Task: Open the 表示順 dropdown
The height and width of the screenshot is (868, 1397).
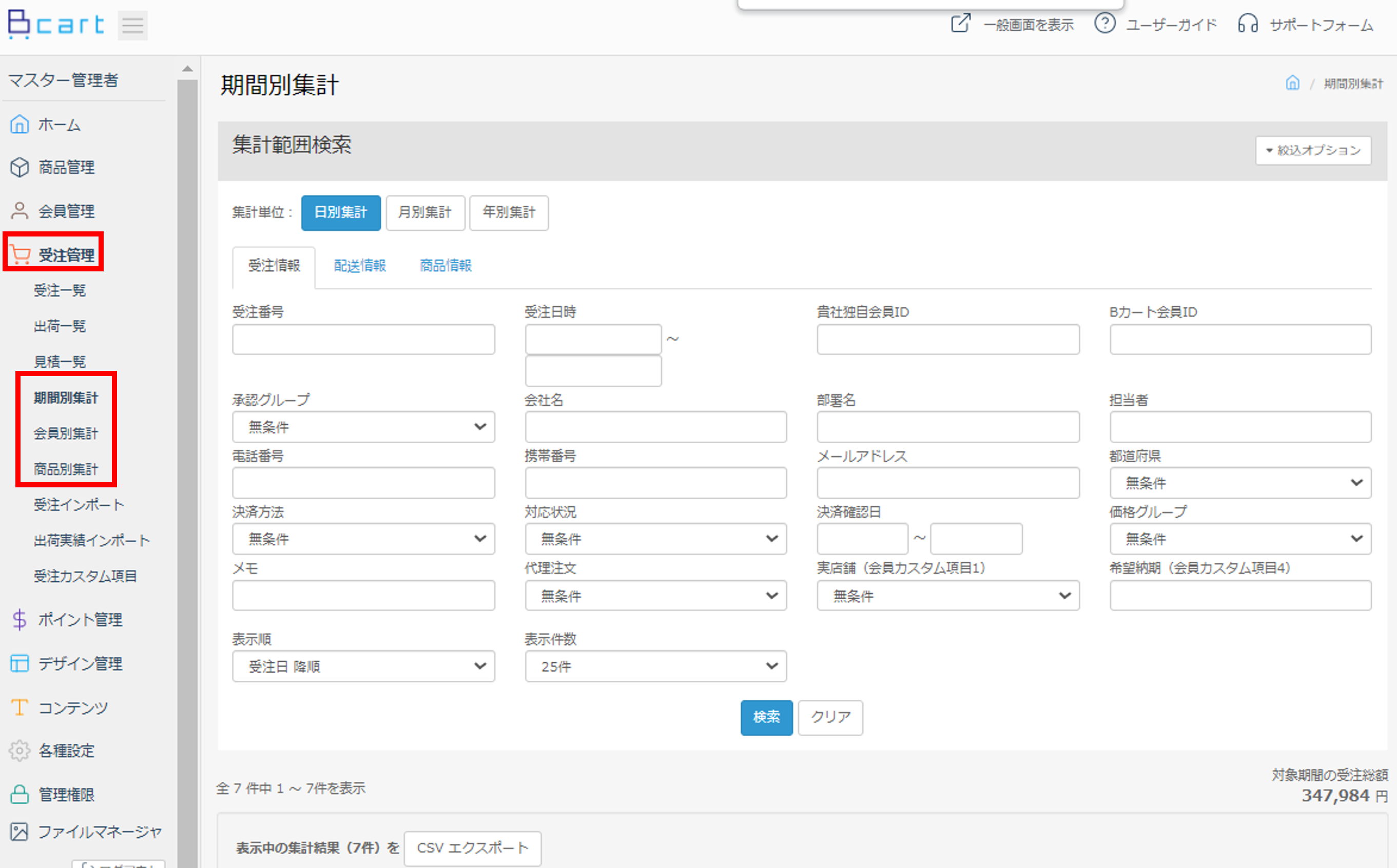Action: 363,666
